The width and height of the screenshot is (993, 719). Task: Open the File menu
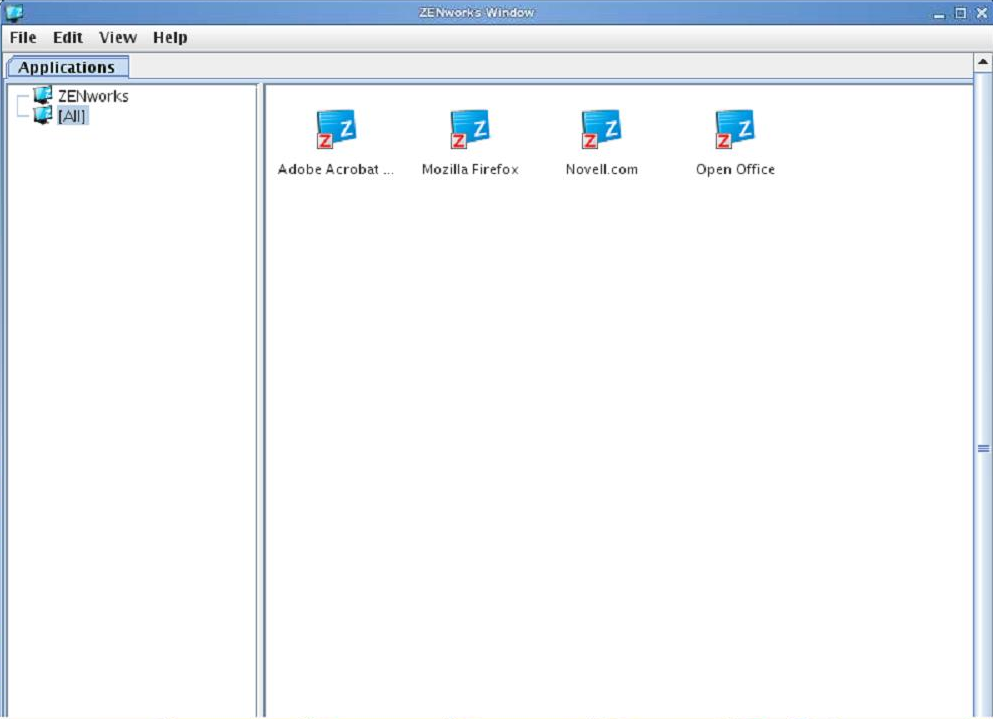click(22, 37)
